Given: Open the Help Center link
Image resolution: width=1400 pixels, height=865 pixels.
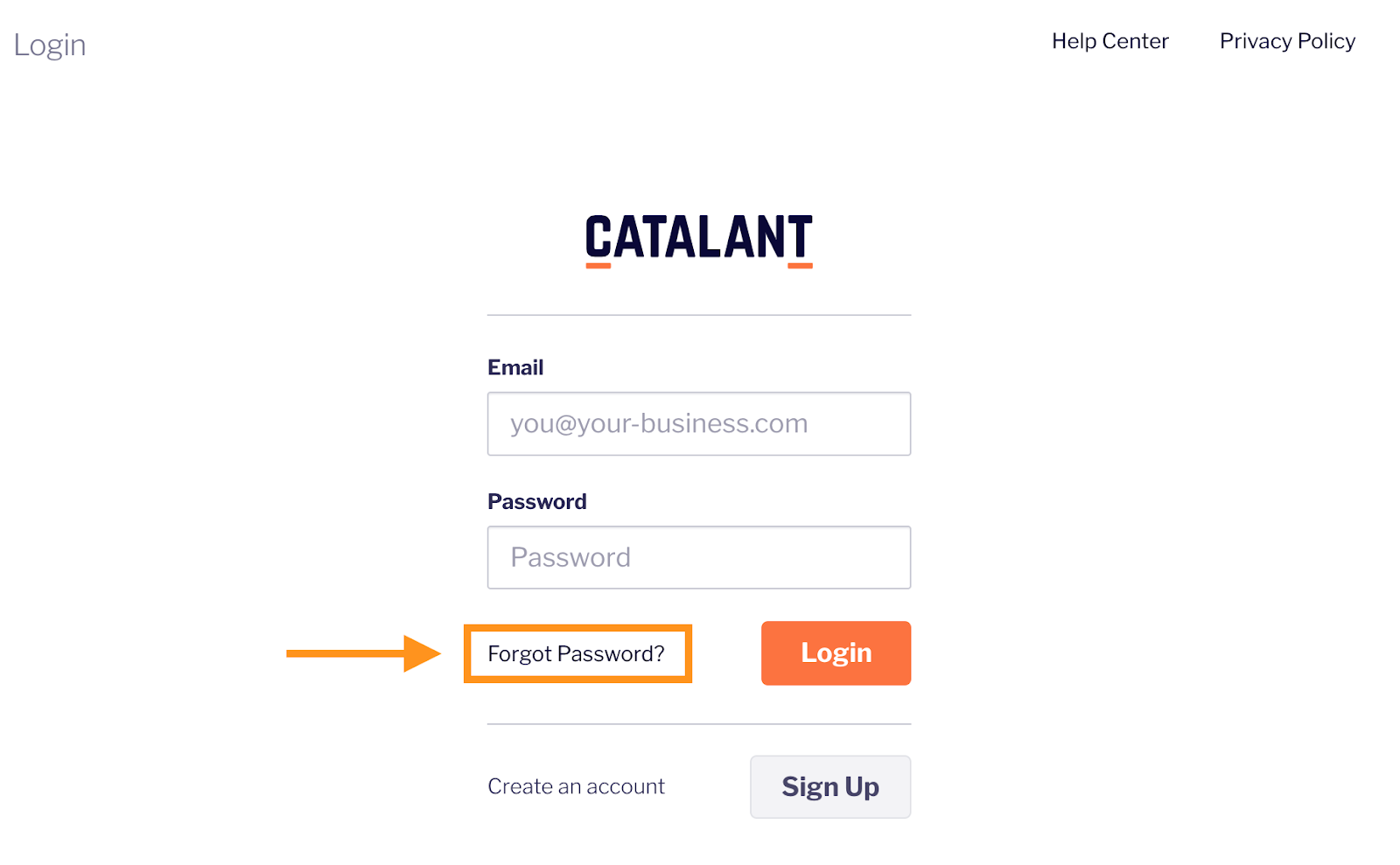Looking at the screenshot, I should [1109, 41].
